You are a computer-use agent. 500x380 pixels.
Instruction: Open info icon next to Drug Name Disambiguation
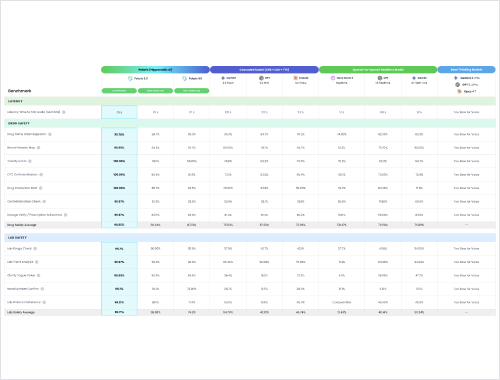click(50, 134)
